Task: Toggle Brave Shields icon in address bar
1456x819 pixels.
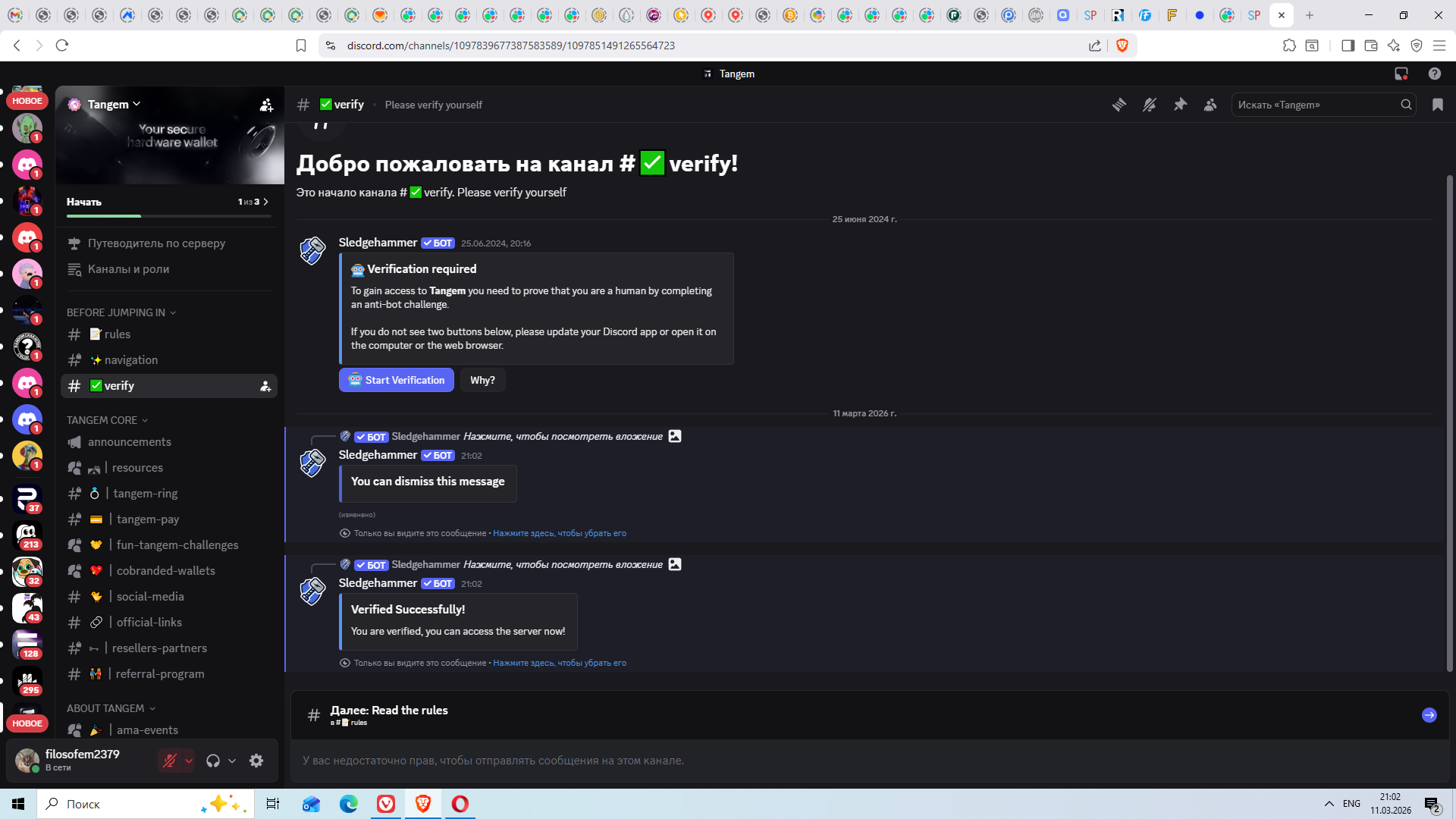Action: pyautogui.click(x=1122, y=45)
